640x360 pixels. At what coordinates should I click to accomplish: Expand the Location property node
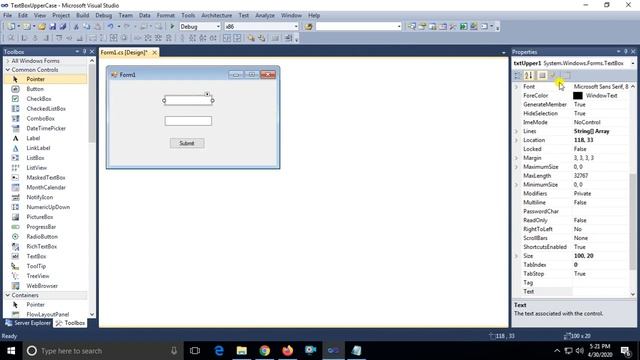(x=516, y=140)
